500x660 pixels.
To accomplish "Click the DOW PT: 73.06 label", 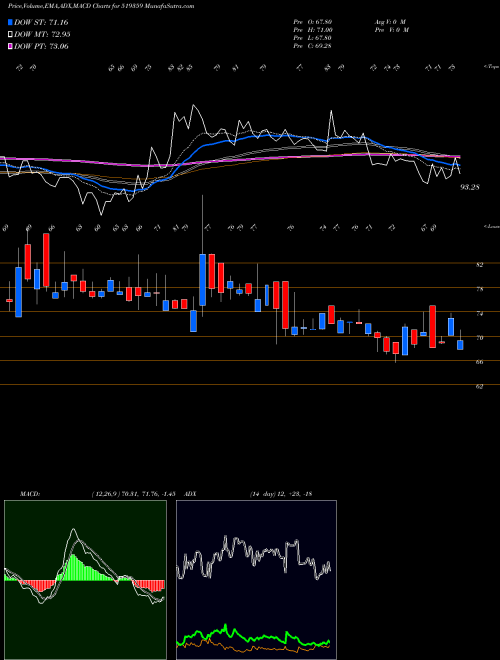I will click(41, 46).
